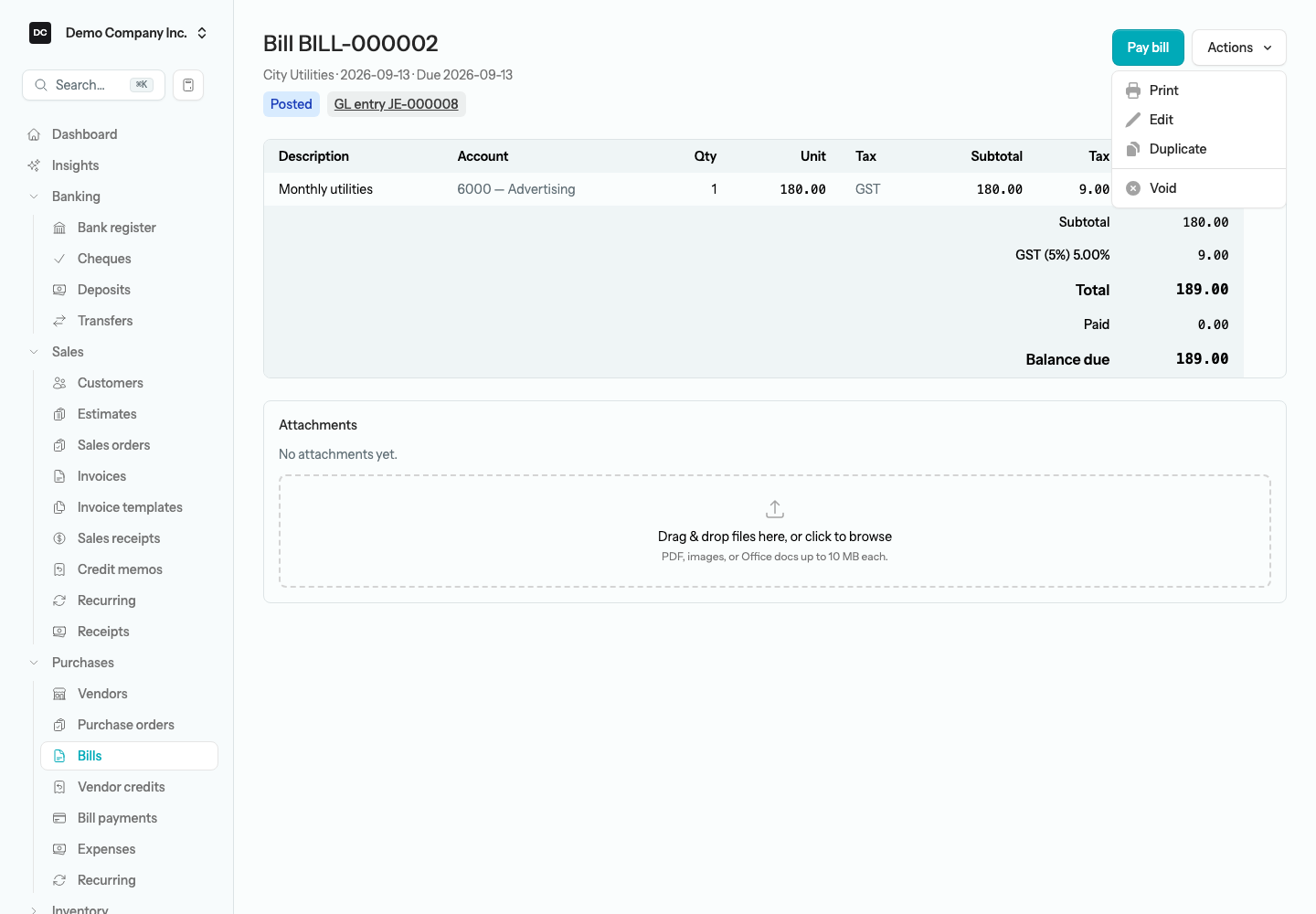Click the Sales receipts dollar icon
Viewport: 1316px width, 914px height.
59,538
